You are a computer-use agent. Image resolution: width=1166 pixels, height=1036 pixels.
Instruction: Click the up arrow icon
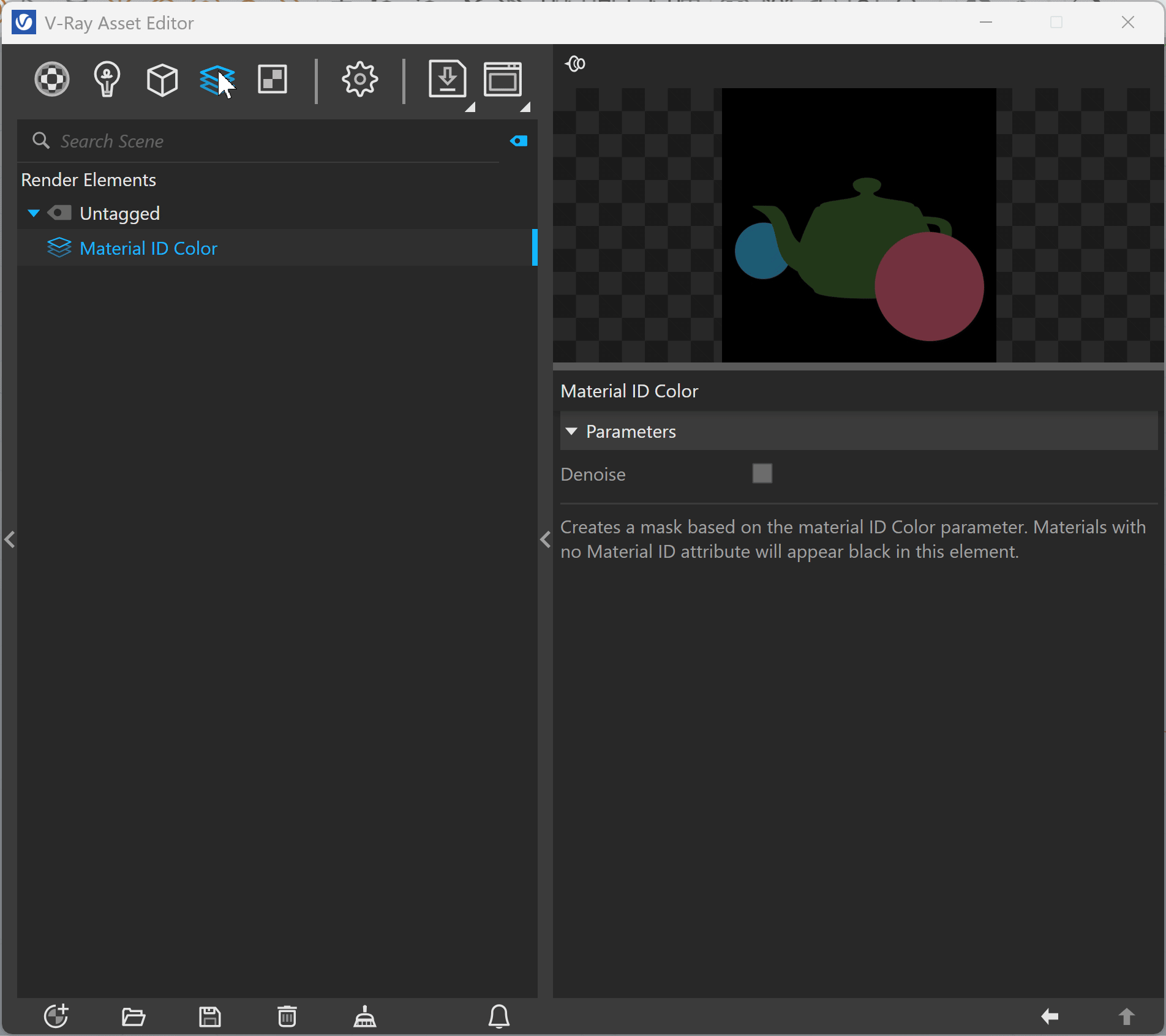tap(1127, 1017)
